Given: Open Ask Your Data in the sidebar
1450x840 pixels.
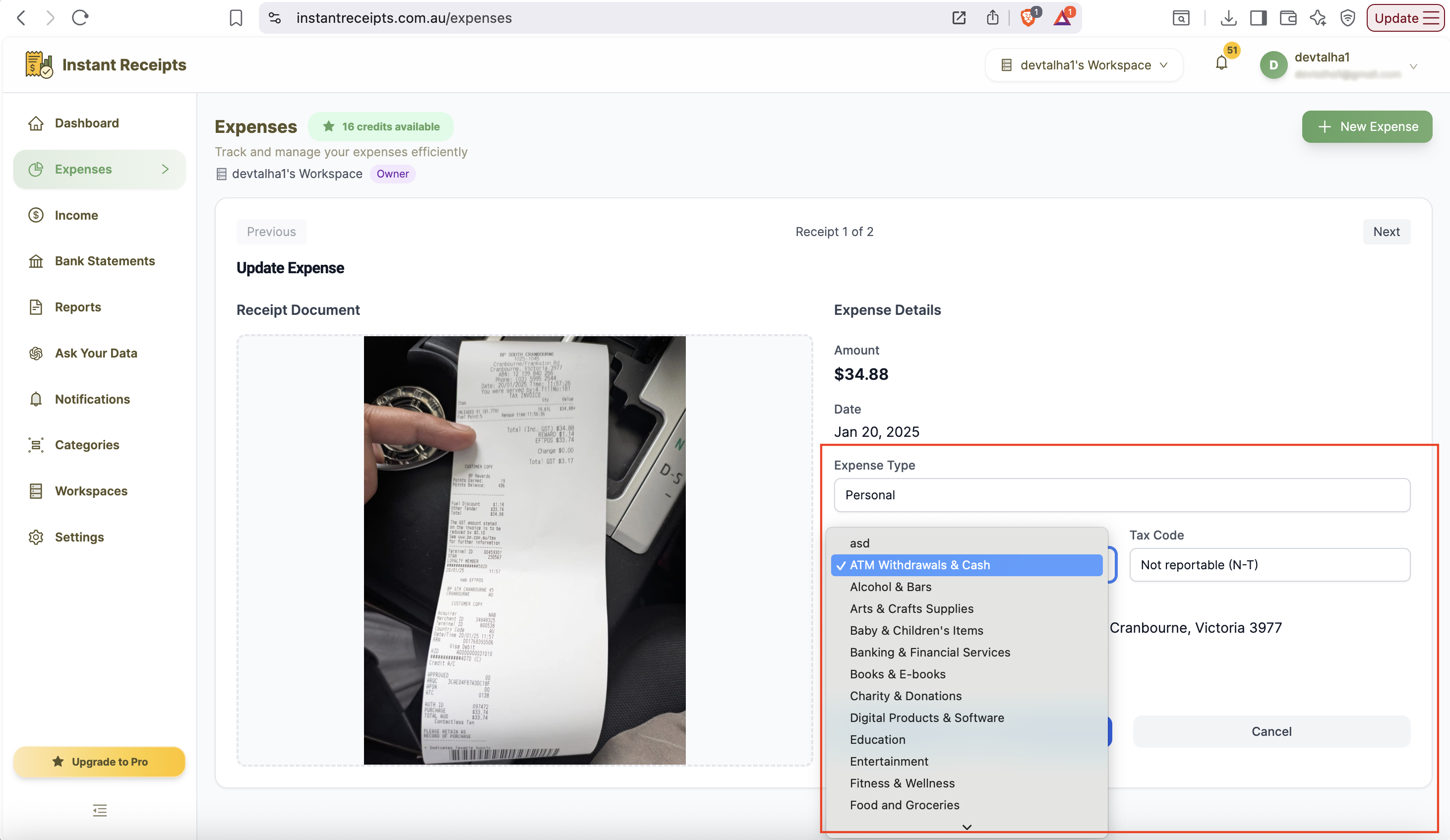Looking at the screenshot, I should pyautogui.click(x=100, y=353).
